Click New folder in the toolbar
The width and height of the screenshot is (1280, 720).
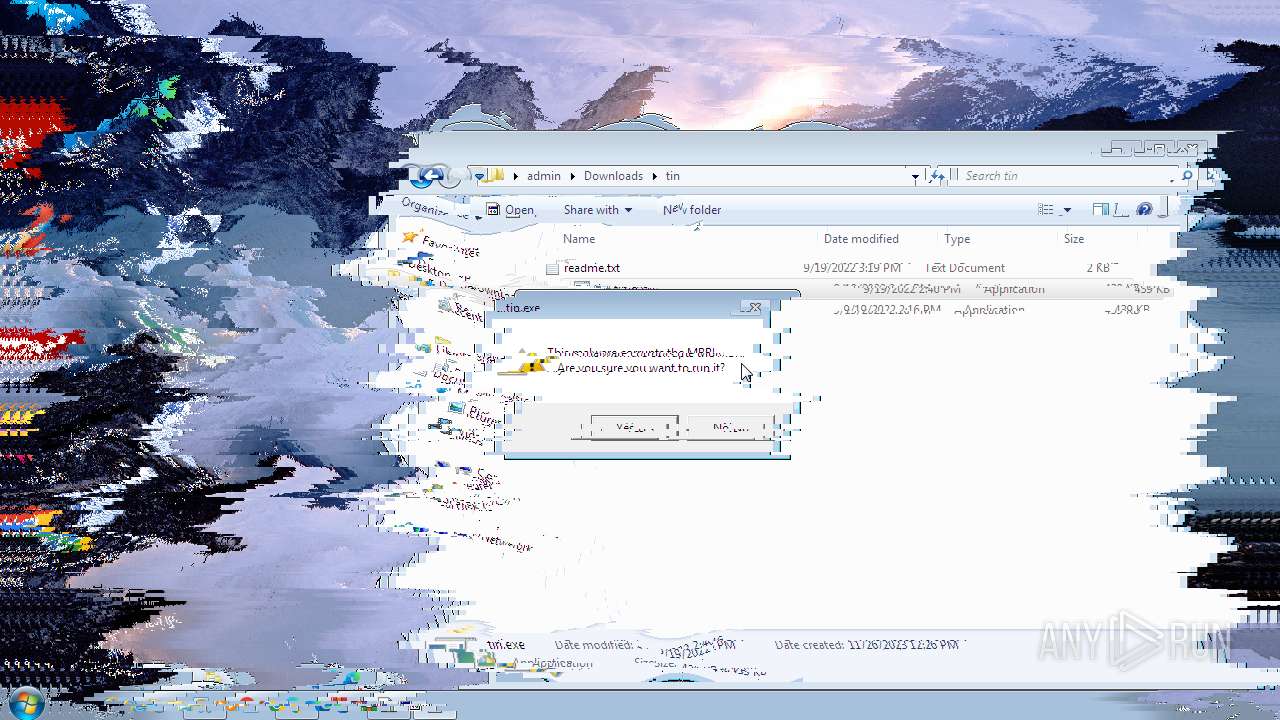coord(692,210)
